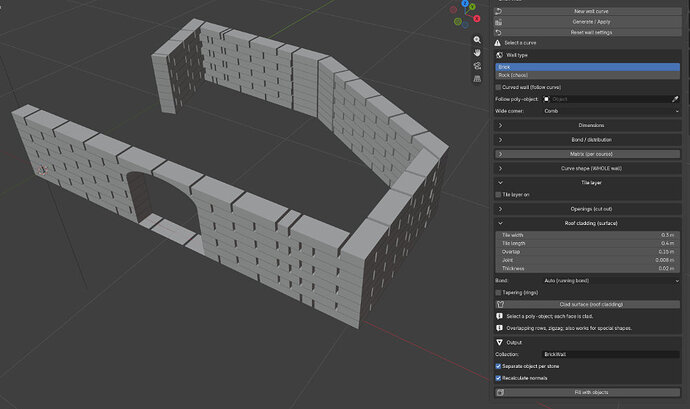Click the Thickness value field
Image resolution: width=690 pixels, height=409 pixels.
[587, 269]
